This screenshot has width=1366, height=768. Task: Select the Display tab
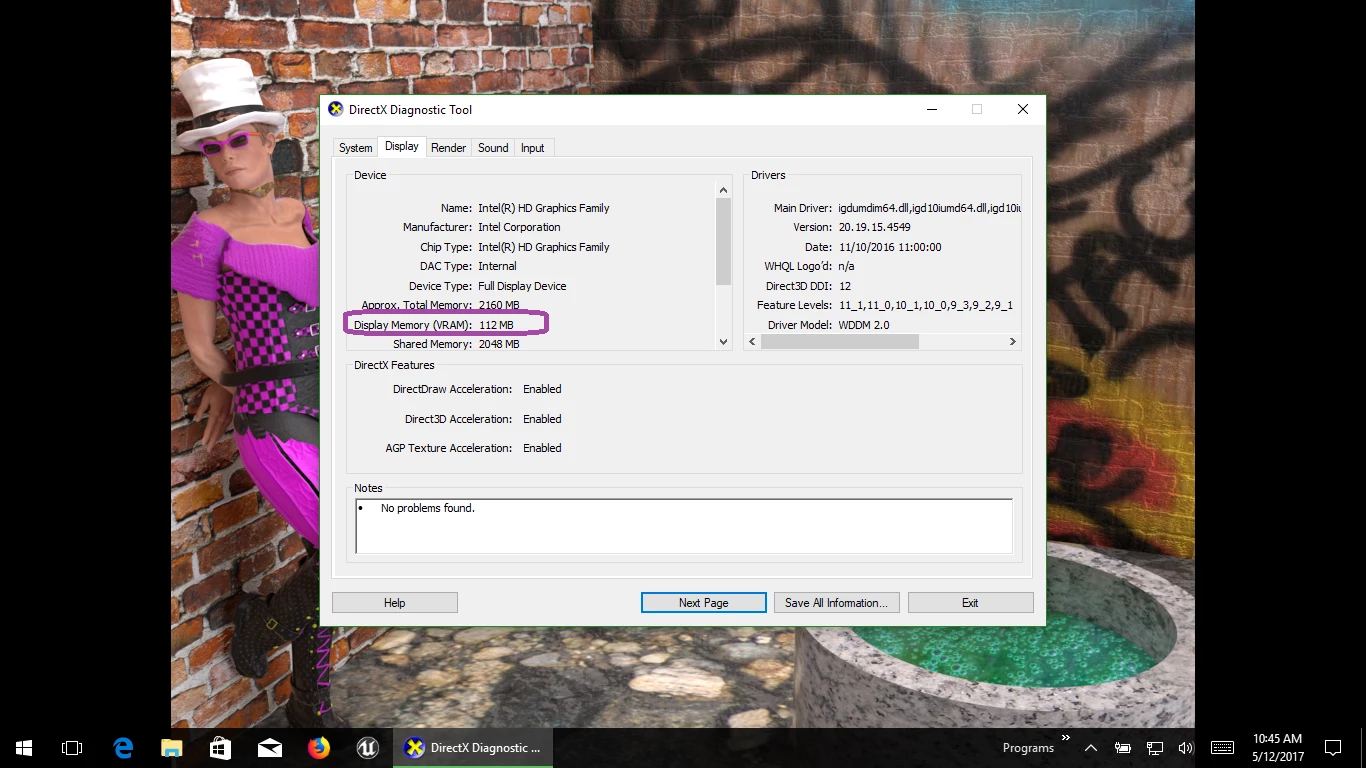(402, 146)
